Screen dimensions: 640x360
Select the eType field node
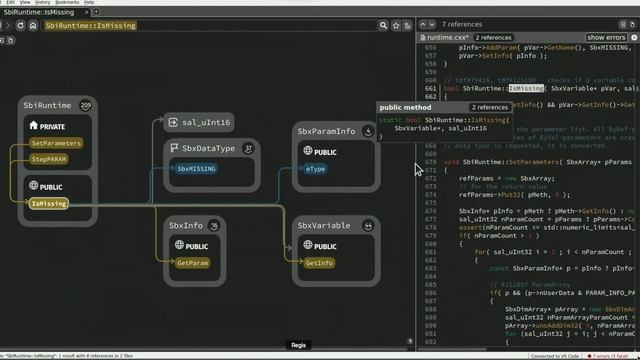coord(316,169)
